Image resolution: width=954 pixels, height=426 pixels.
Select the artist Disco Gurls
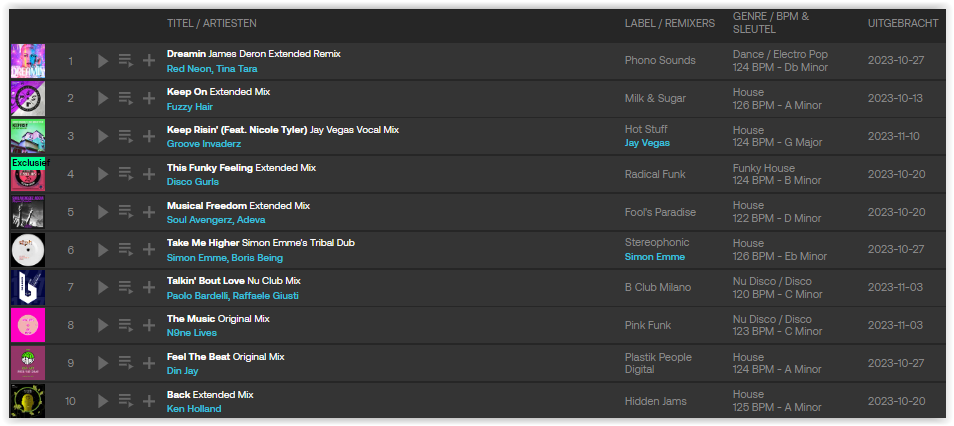pyautogui.click(x=193, y=182)
